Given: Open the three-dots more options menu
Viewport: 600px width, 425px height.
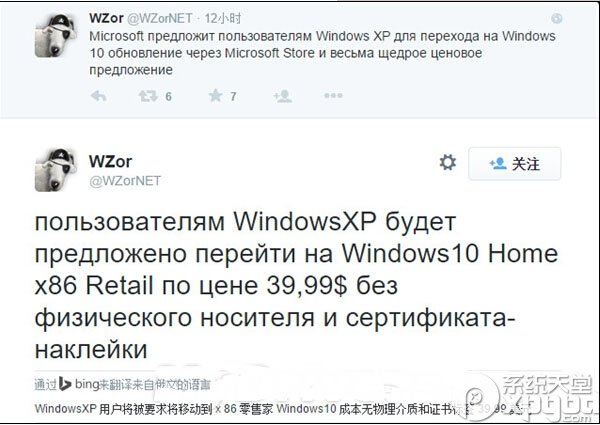Looking at the screenshot, I should [x=333, y=95].
